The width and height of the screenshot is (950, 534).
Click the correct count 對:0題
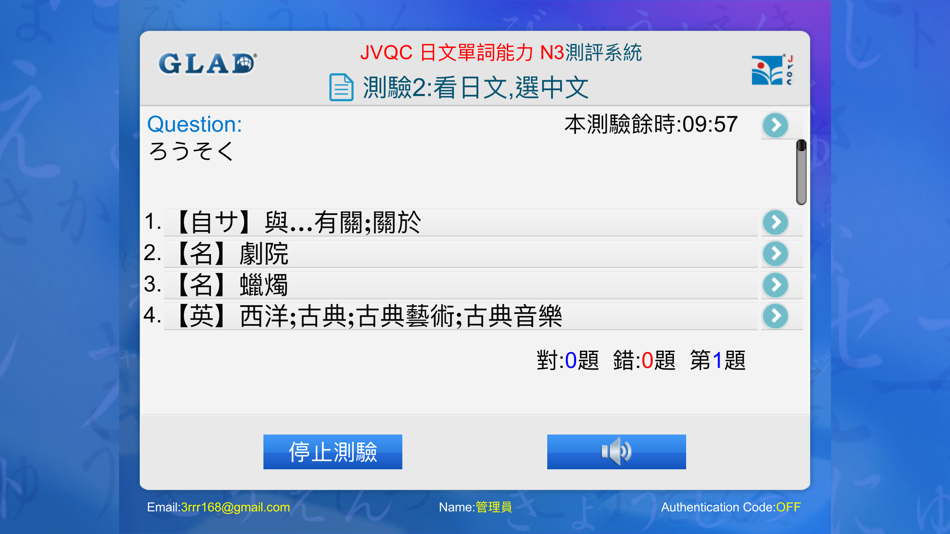point(568,361)
